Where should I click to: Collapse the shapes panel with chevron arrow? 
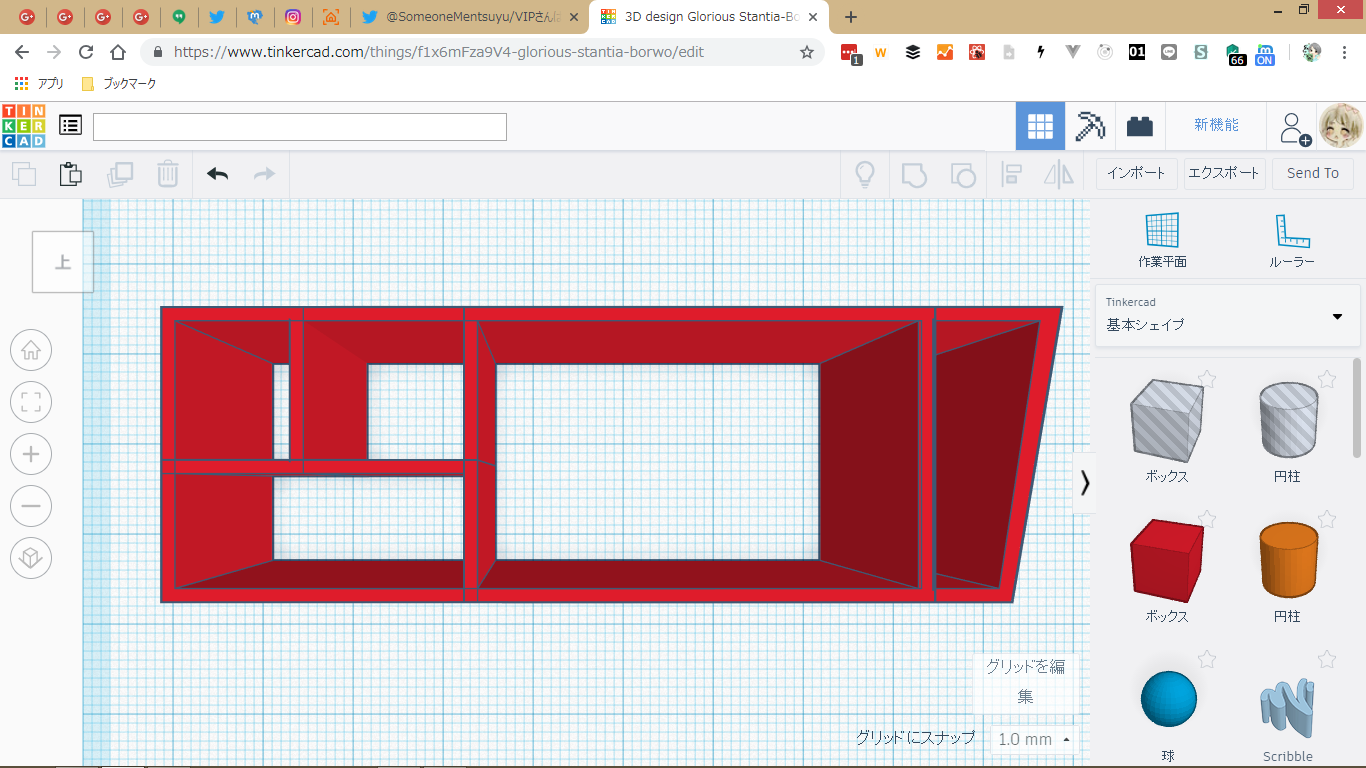tap(1084, 483)
